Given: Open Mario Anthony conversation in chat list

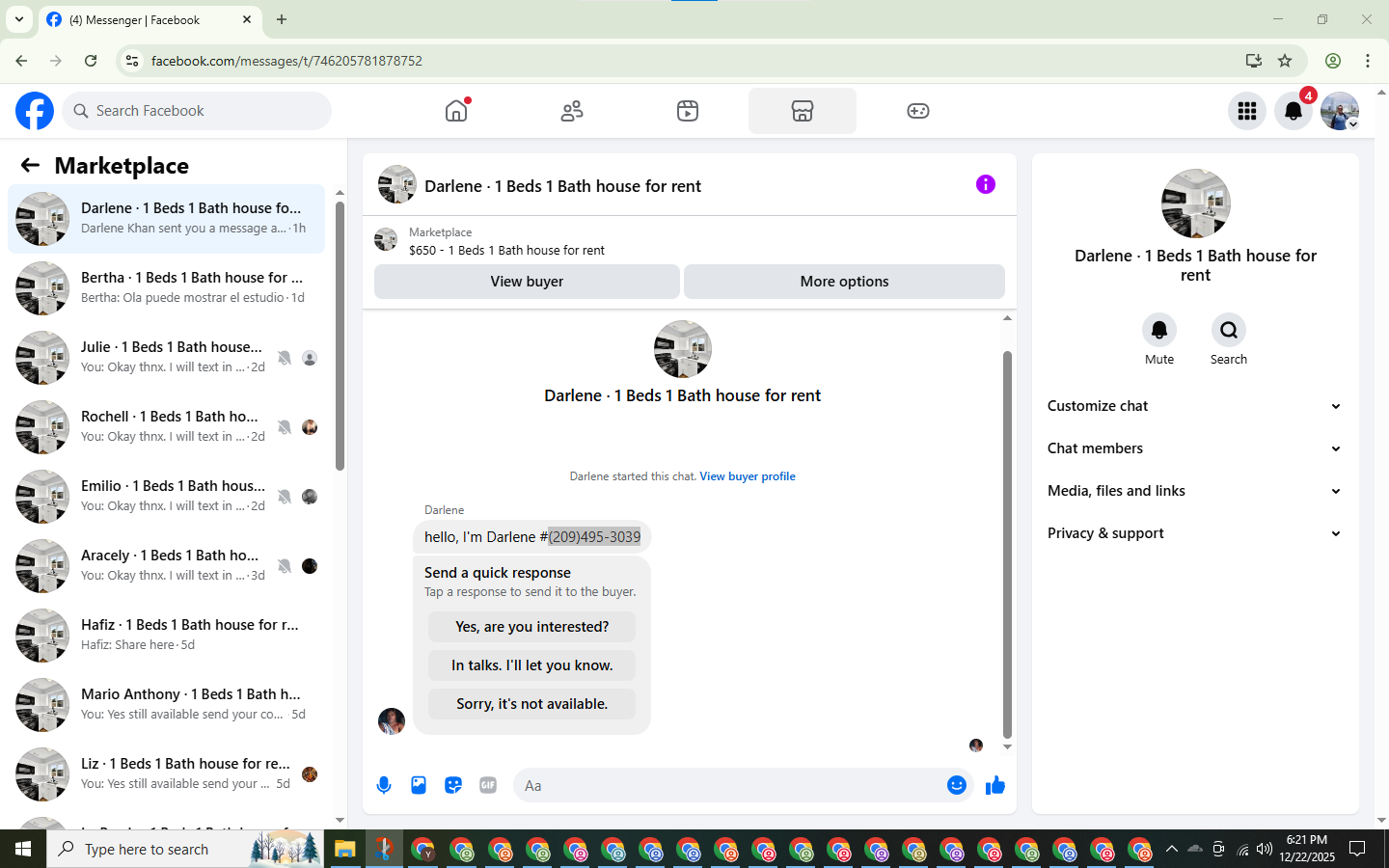Looking at the screenshot, I should 166,705.
